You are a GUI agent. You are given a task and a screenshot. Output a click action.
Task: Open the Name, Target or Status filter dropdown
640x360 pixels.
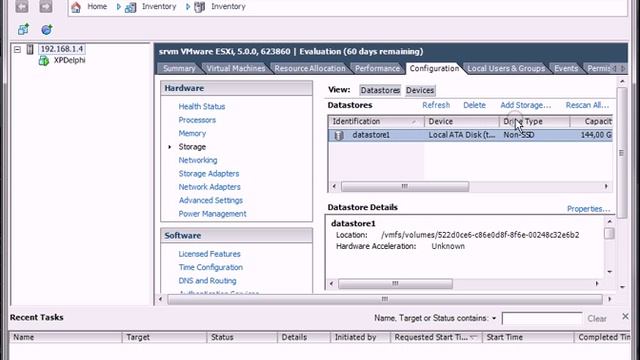pyautogui.click(x=494, y=318)
